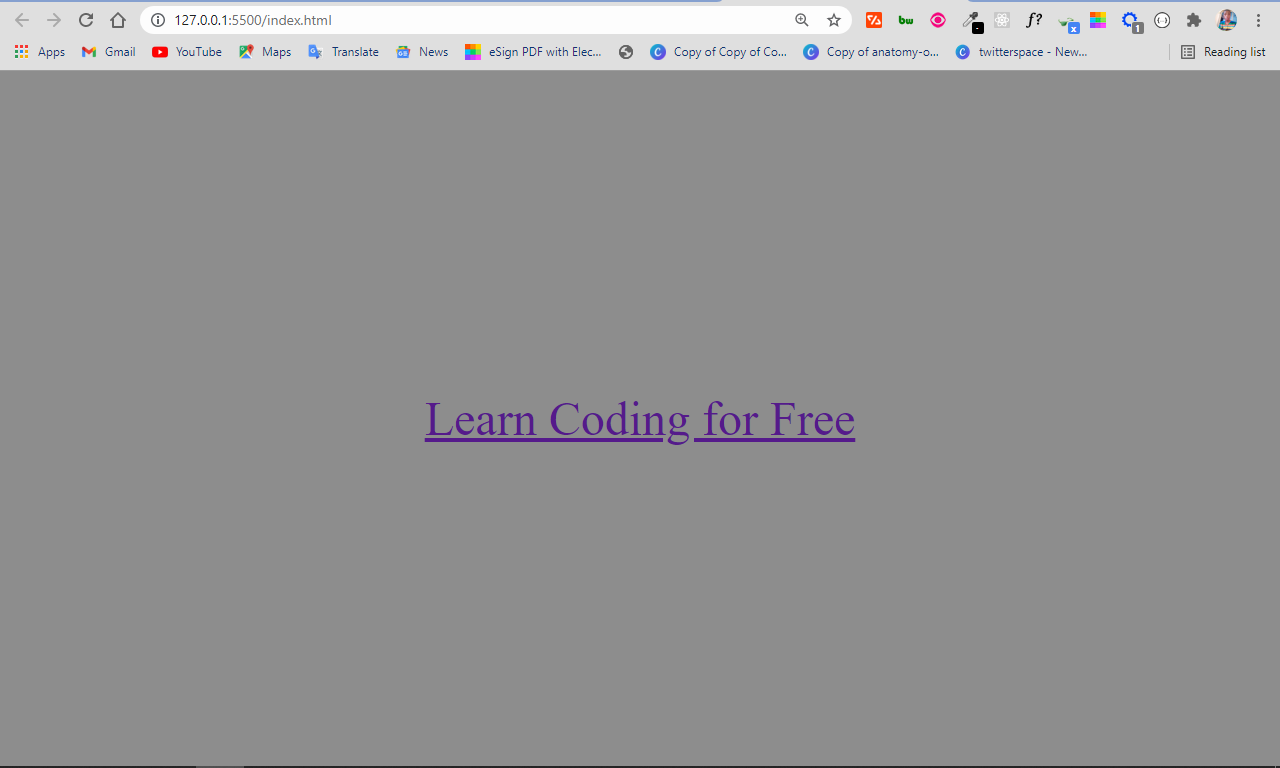Open the pink eye extension icon

938,20
